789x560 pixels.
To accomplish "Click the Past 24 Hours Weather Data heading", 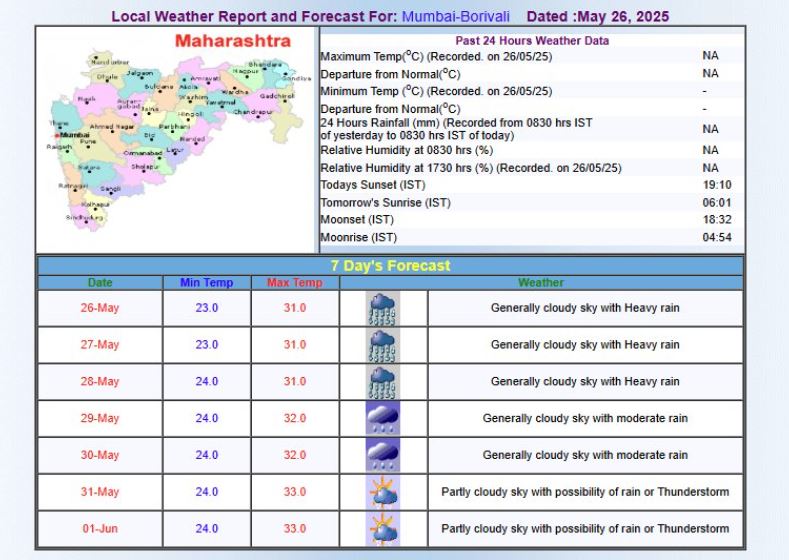I will 532,41.
